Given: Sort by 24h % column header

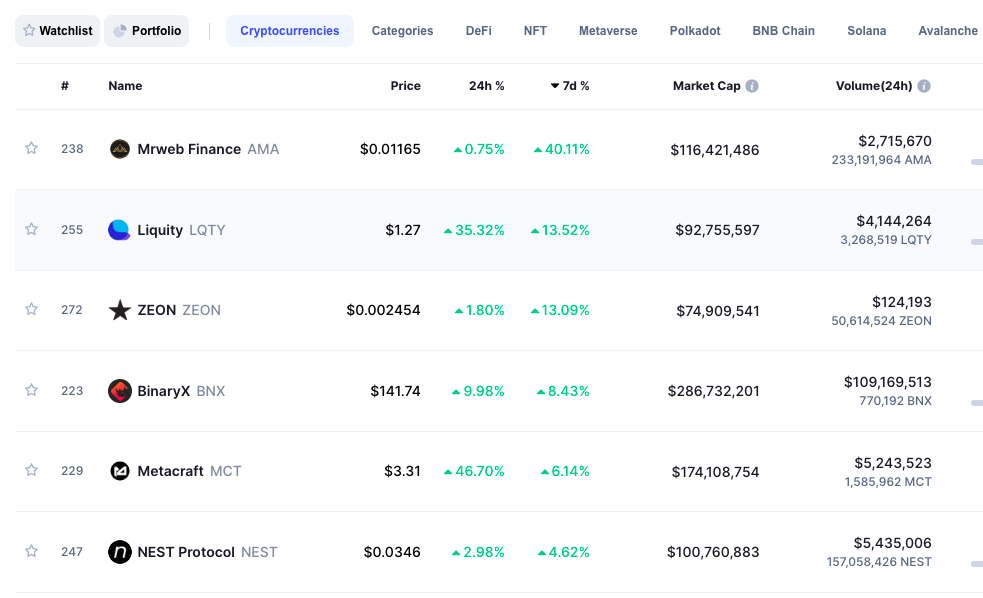Looking at the screenshot, I should pyautogui.click(x=486, y=86).
